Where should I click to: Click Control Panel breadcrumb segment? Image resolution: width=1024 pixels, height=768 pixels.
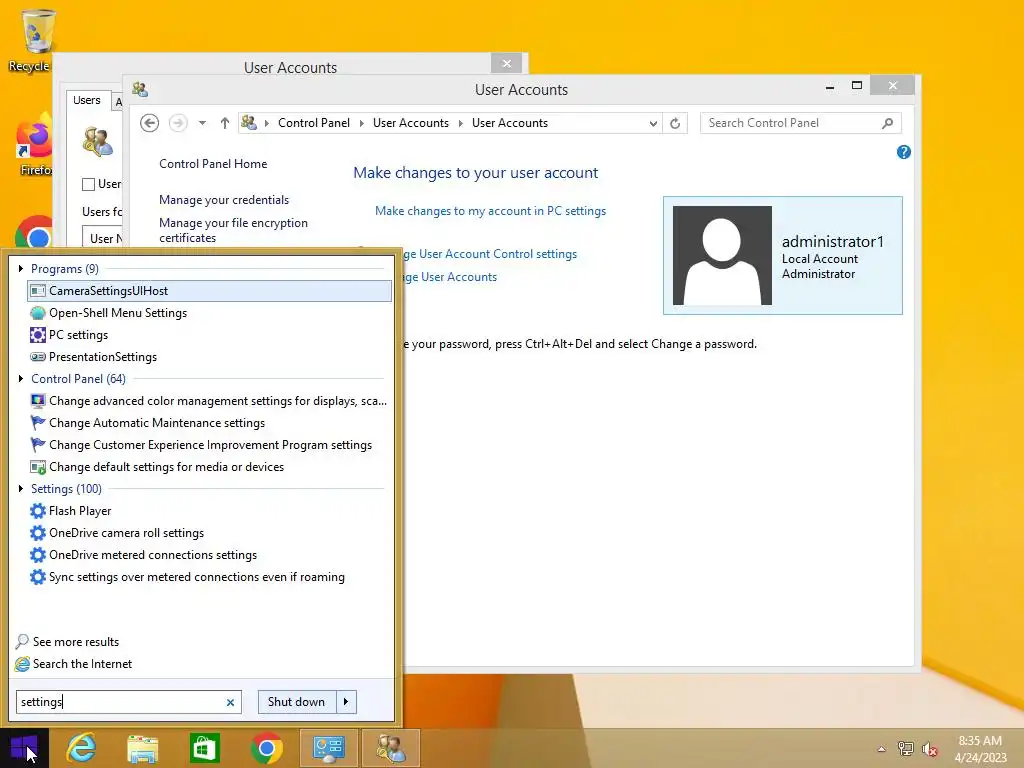click(314, 123)
